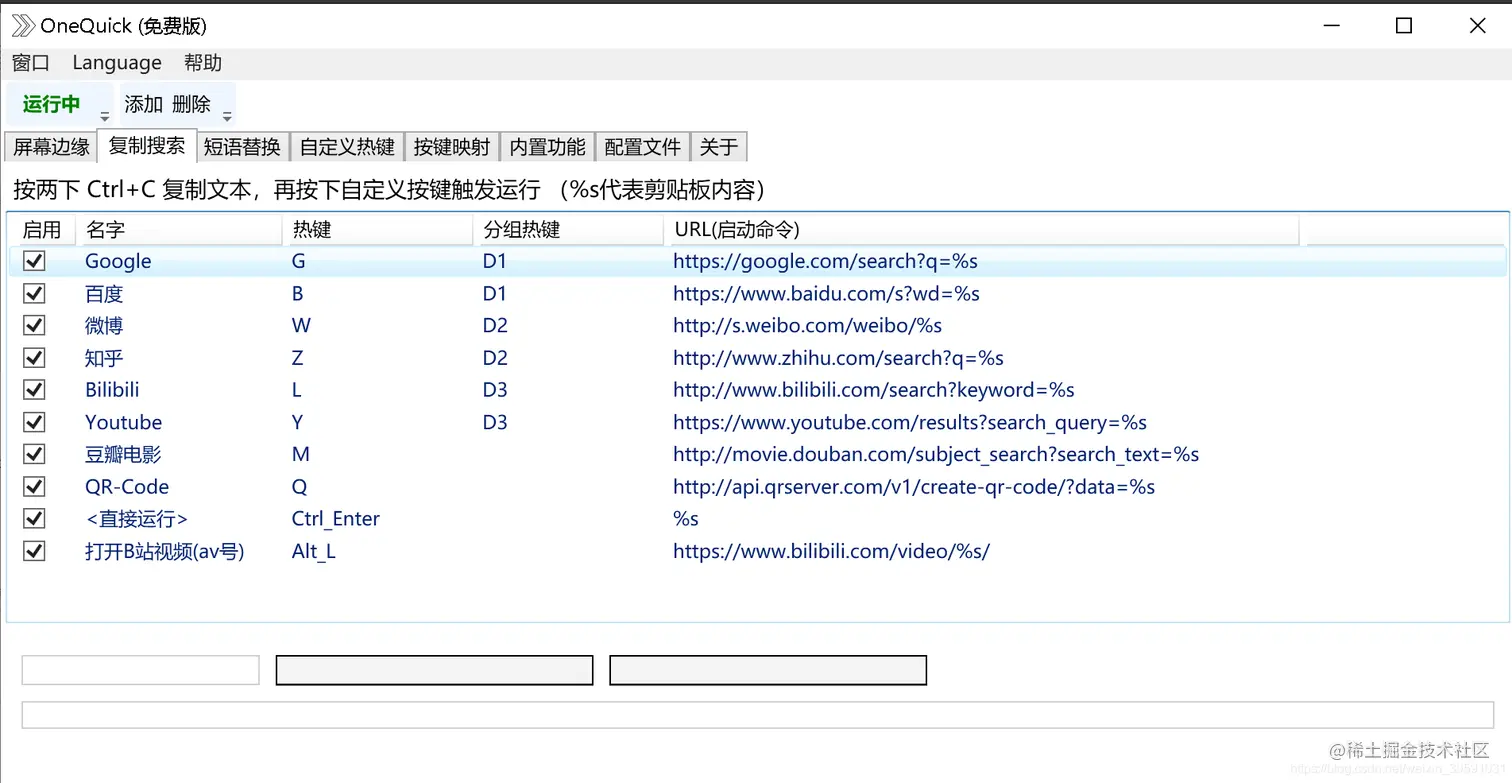Toggle the 微博 row checkbox
This screenshot has height=783, width=1512.
pyautogui.click(x=34, y=326)
